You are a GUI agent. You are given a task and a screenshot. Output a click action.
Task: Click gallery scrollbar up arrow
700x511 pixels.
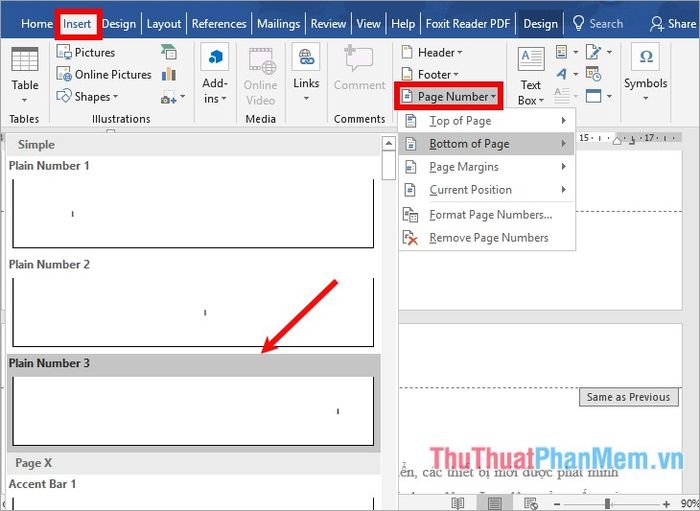tap(389, 143)
